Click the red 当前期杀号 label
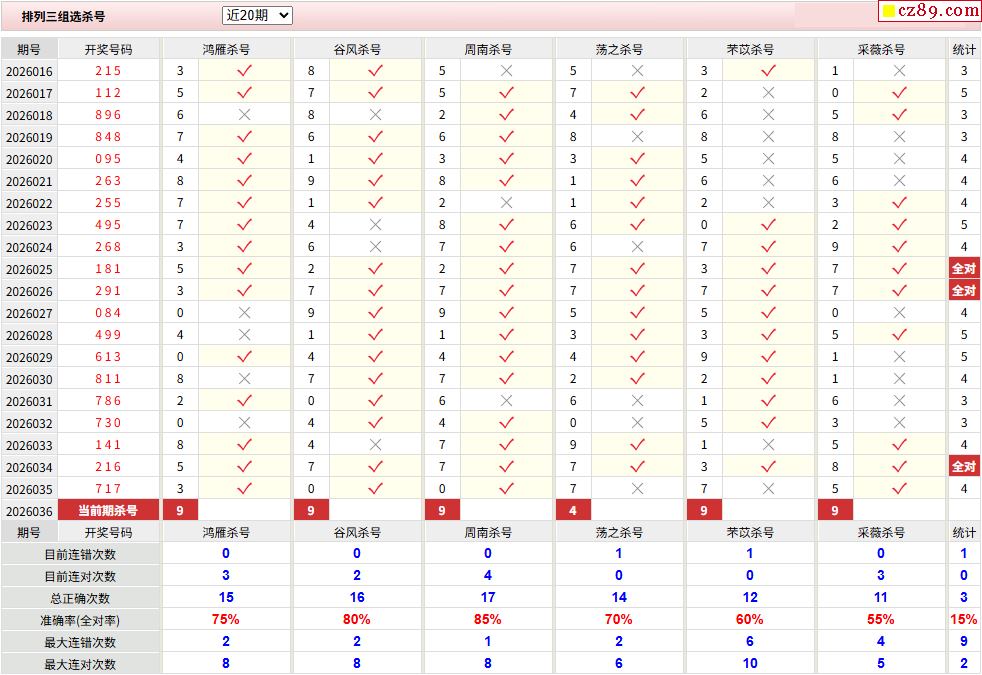This screenshot has width=982, height=675. click(x=108, y=511)
